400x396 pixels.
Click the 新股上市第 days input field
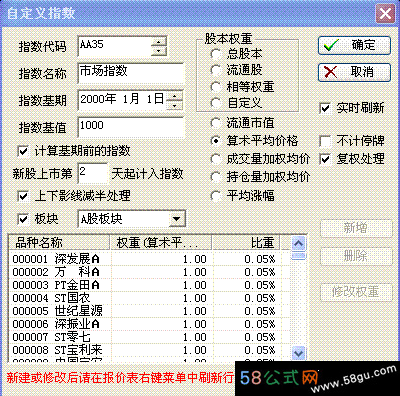pos(93,173)
